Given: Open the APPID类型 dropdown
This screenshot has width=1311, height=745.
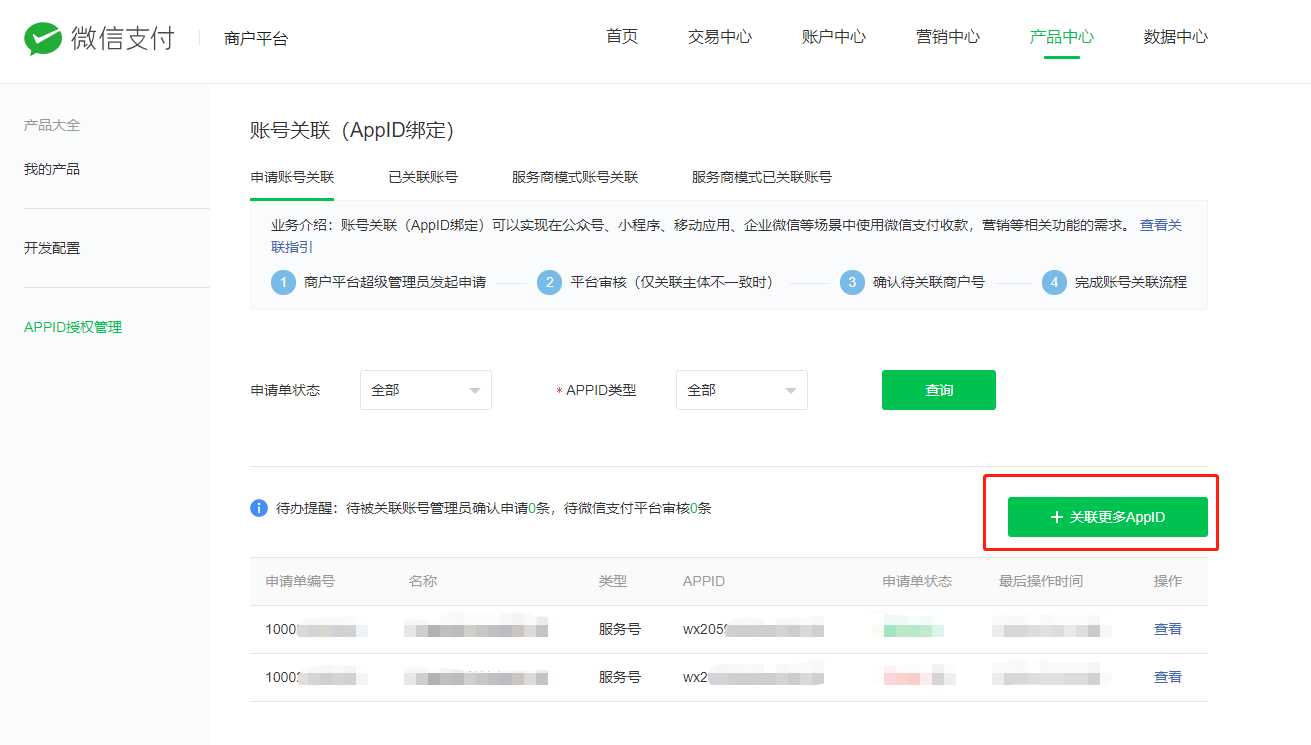Looking at the screenshot, I should tap(742, 390).
